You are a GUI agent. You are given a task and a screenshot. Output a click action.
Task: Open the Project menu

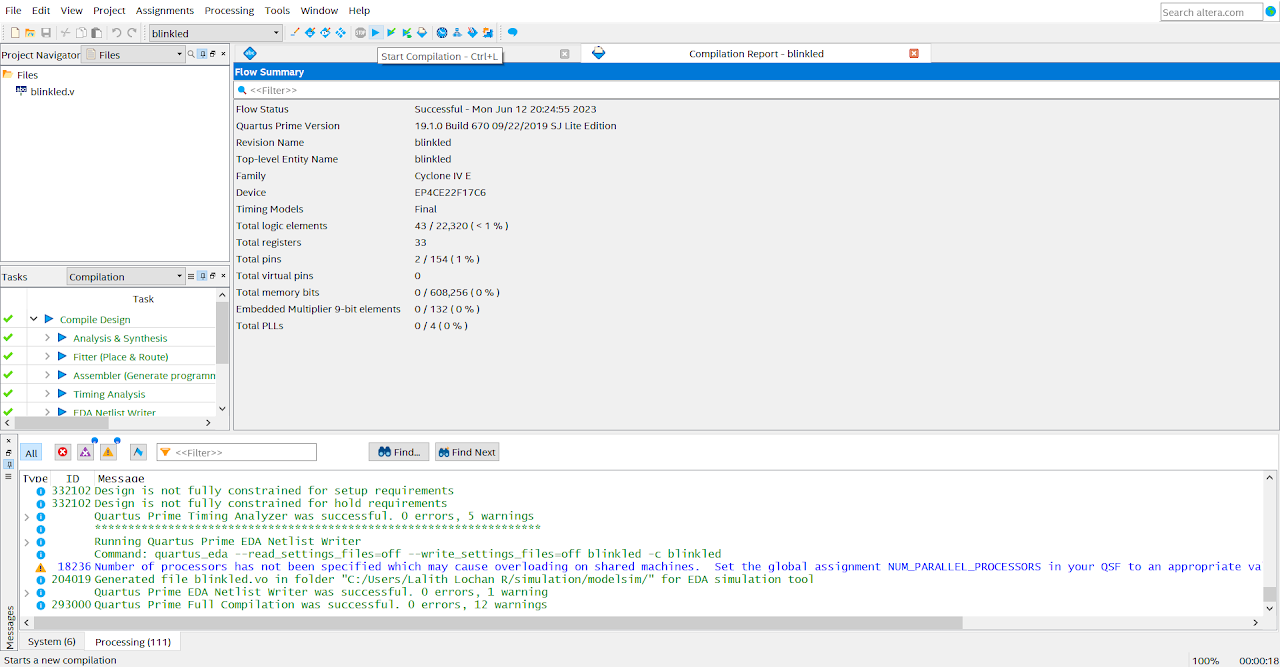109,10
